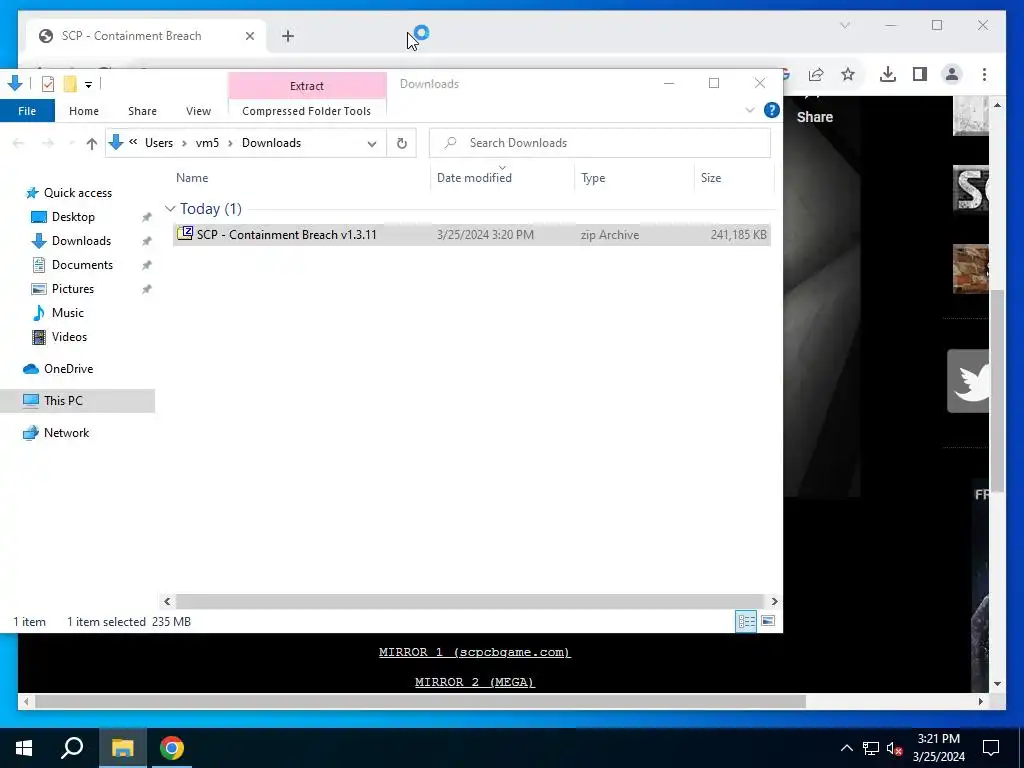Sort by the Type column
This screenshot has height=768, width=1024.
pos(593,178)
